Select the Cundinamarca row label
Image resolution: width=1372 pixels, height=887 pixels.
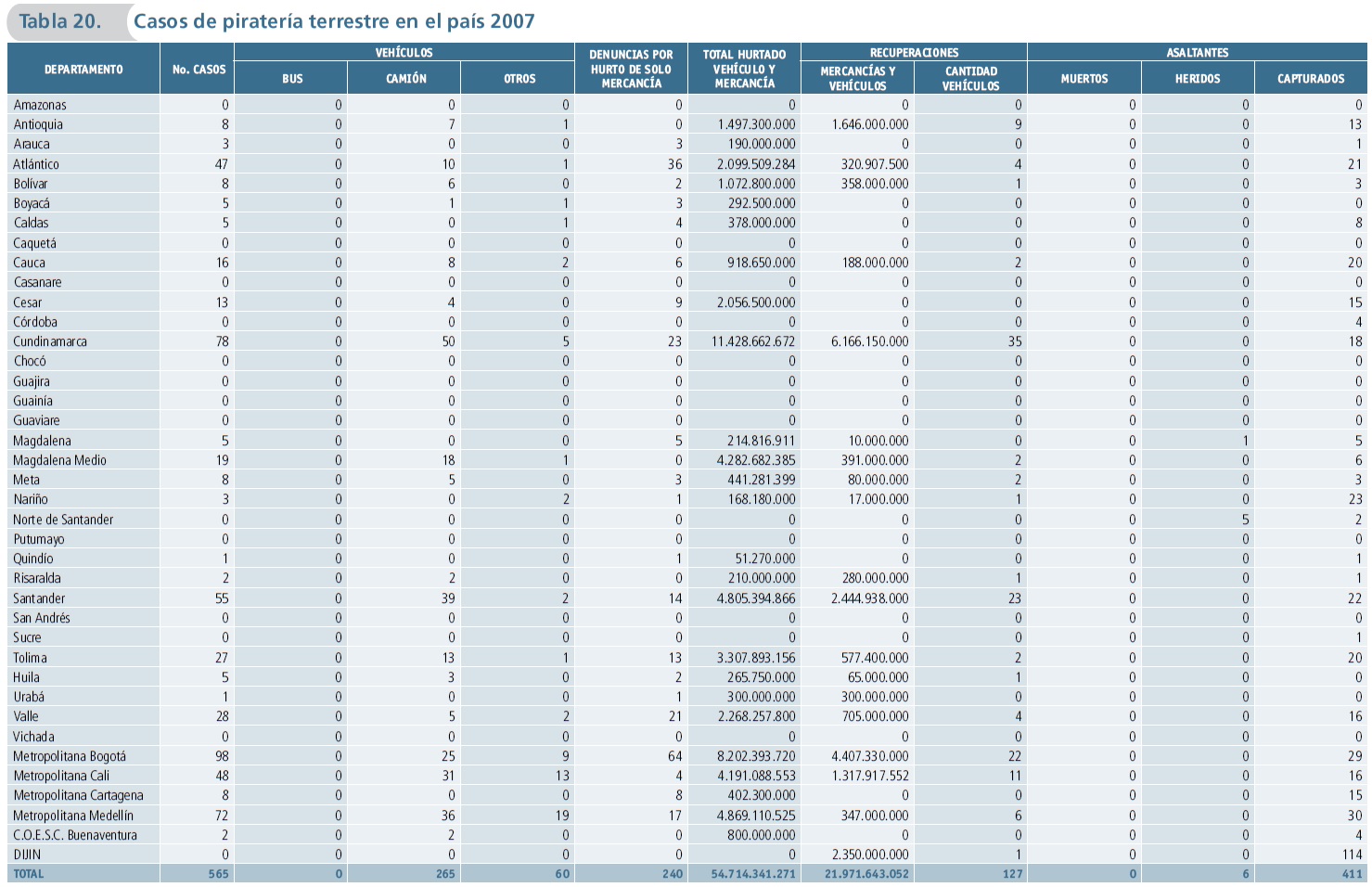(50, 341)
